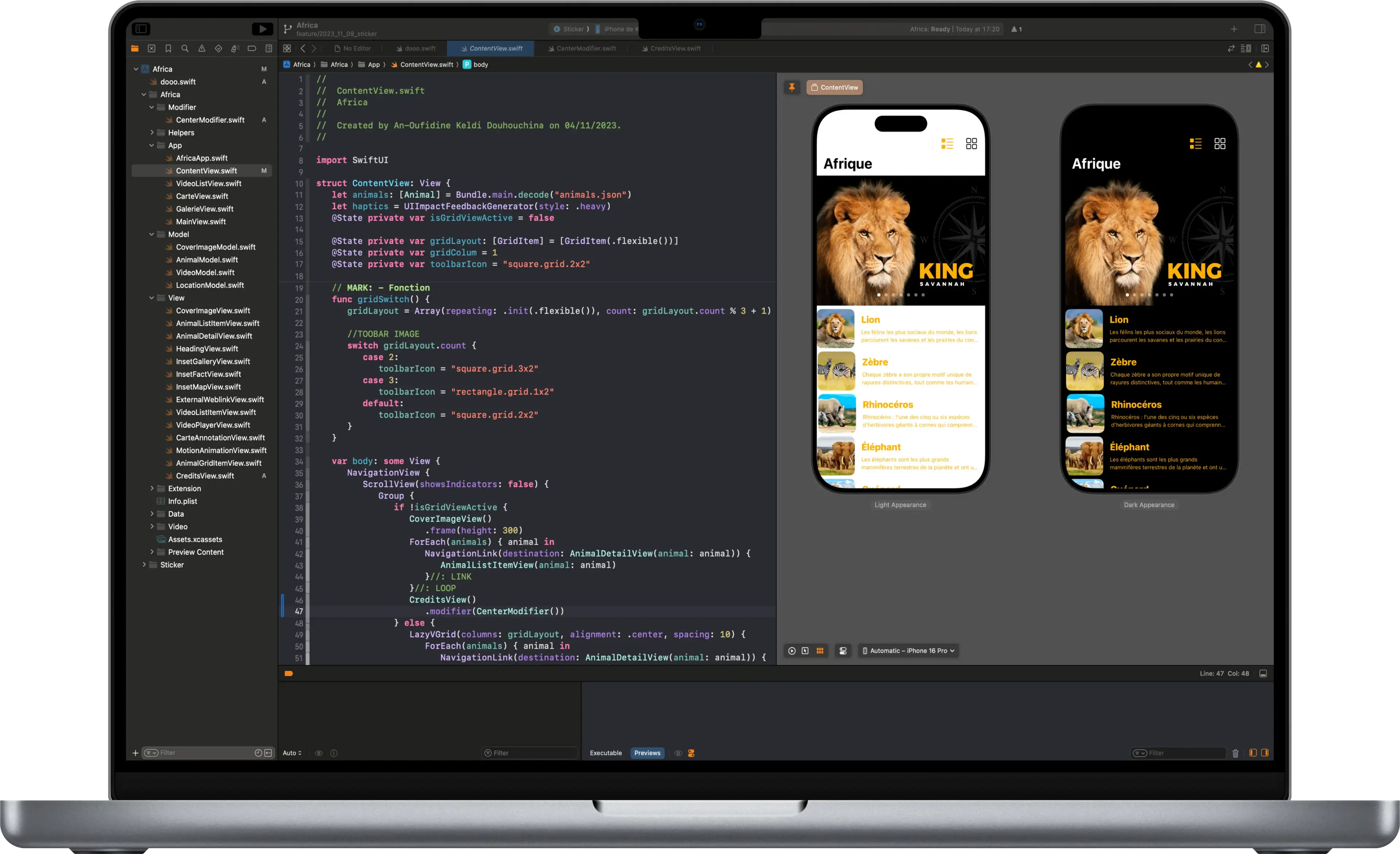The height and width of the screenshot is (854, 1400).
Task: Start live preview mode
Action: tap(792, 651)
